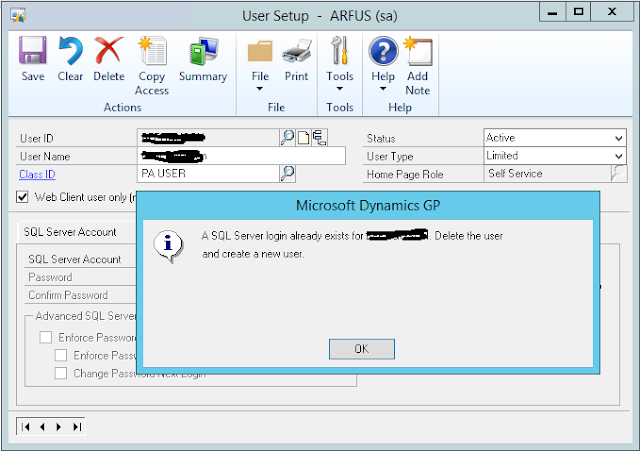Click the User Name input field
The height and width of the screenshot is (451, 640).
tap(241, 156)
